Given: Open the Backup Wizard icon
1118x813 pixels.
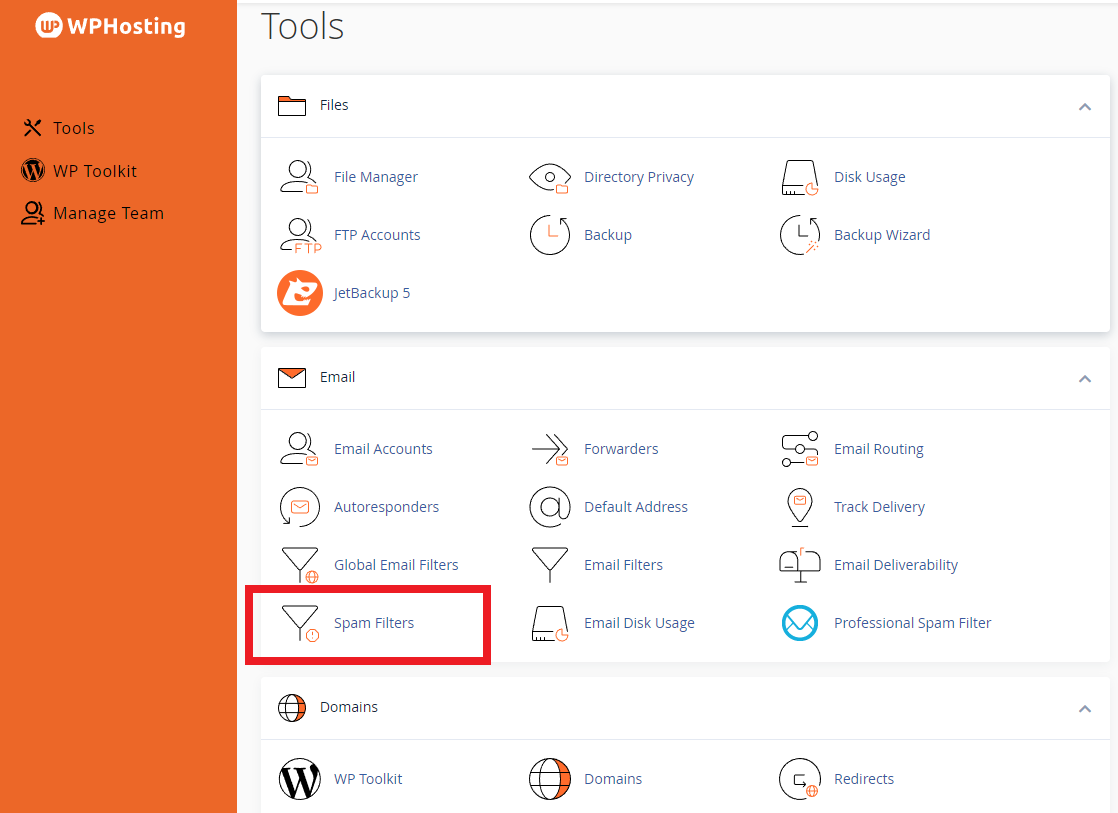Looking at the screenshot, I should click(799, 235).
